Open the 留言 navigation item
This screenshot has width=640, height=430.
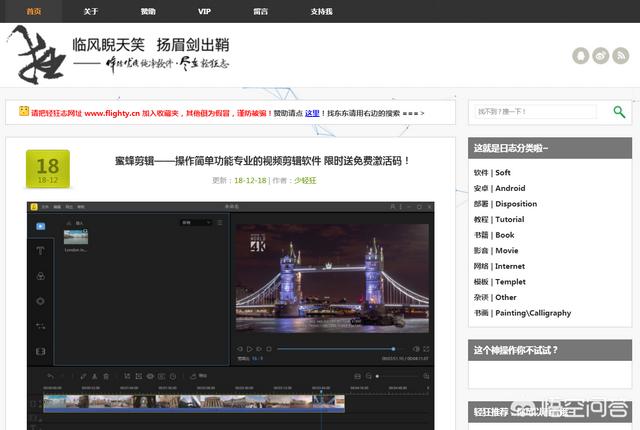(260, 11)
